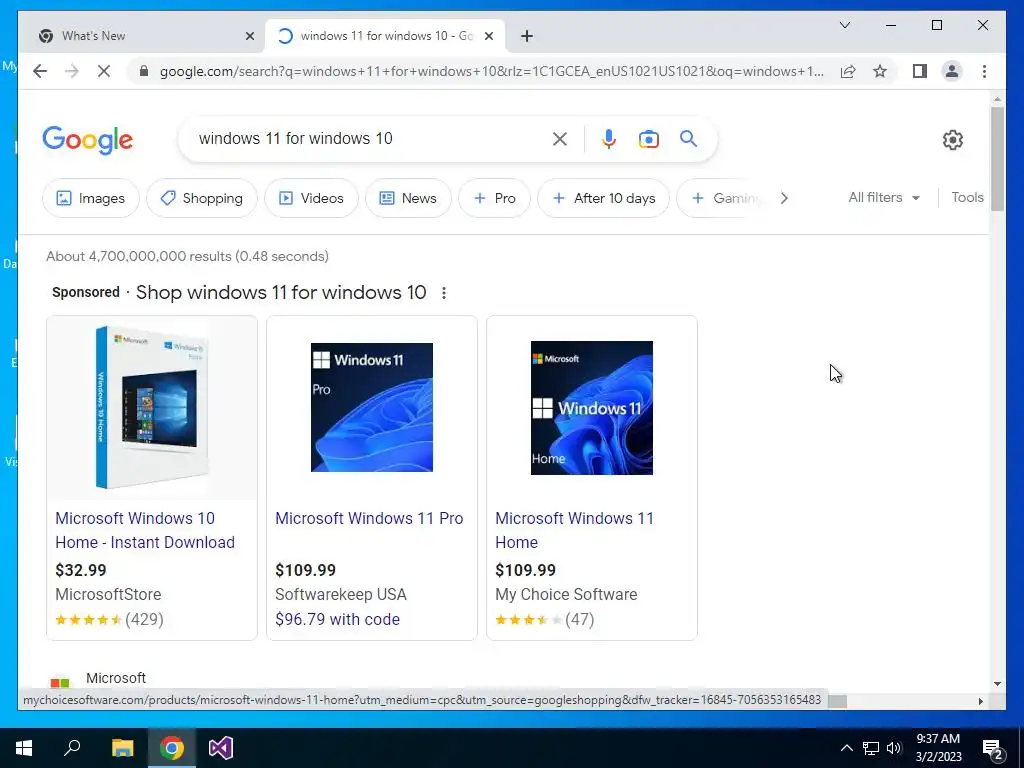Click the $32.99 price
Viewport: 1024px width, 768px height.
(x=80, y=570)
